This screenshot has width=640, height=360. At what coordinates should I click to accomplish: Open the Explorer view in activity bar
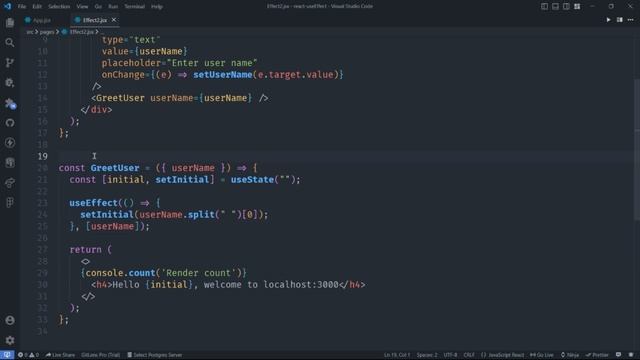coord(10,22)
